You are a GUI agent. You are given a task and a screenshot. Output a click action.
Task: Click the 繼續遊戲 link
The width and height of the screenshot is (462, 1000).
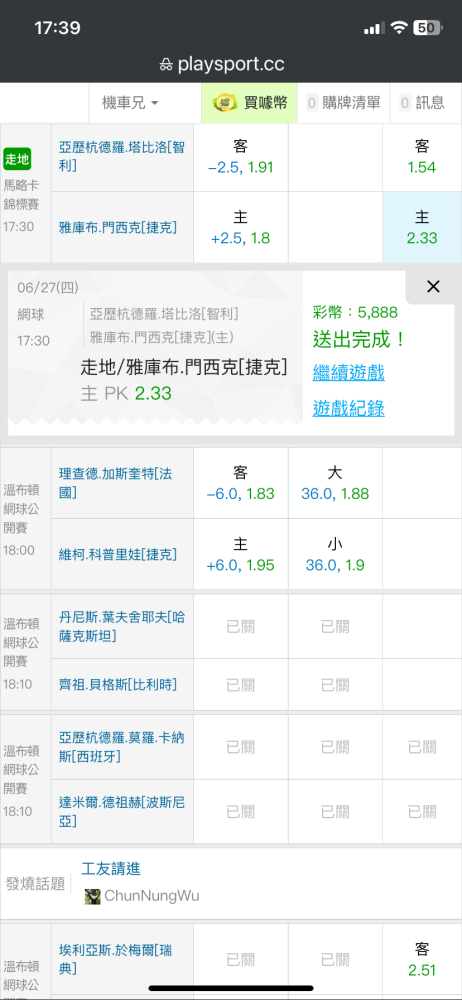point(348,372)
